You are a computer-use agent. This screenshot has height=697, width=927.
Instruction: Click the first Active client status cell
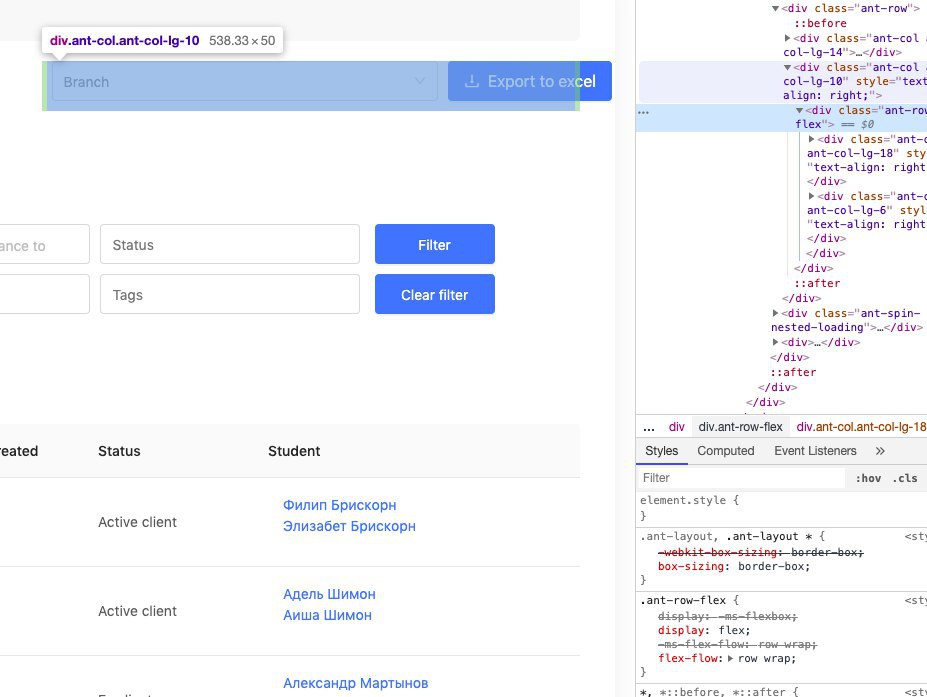click(x=137, y=522)
